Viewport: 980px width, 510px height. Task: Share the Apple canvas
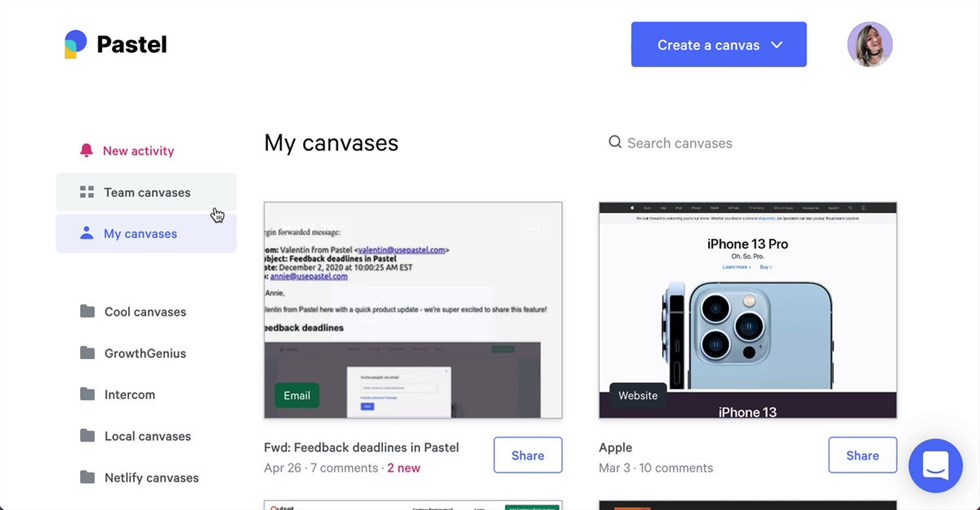(x=862, y=455)
